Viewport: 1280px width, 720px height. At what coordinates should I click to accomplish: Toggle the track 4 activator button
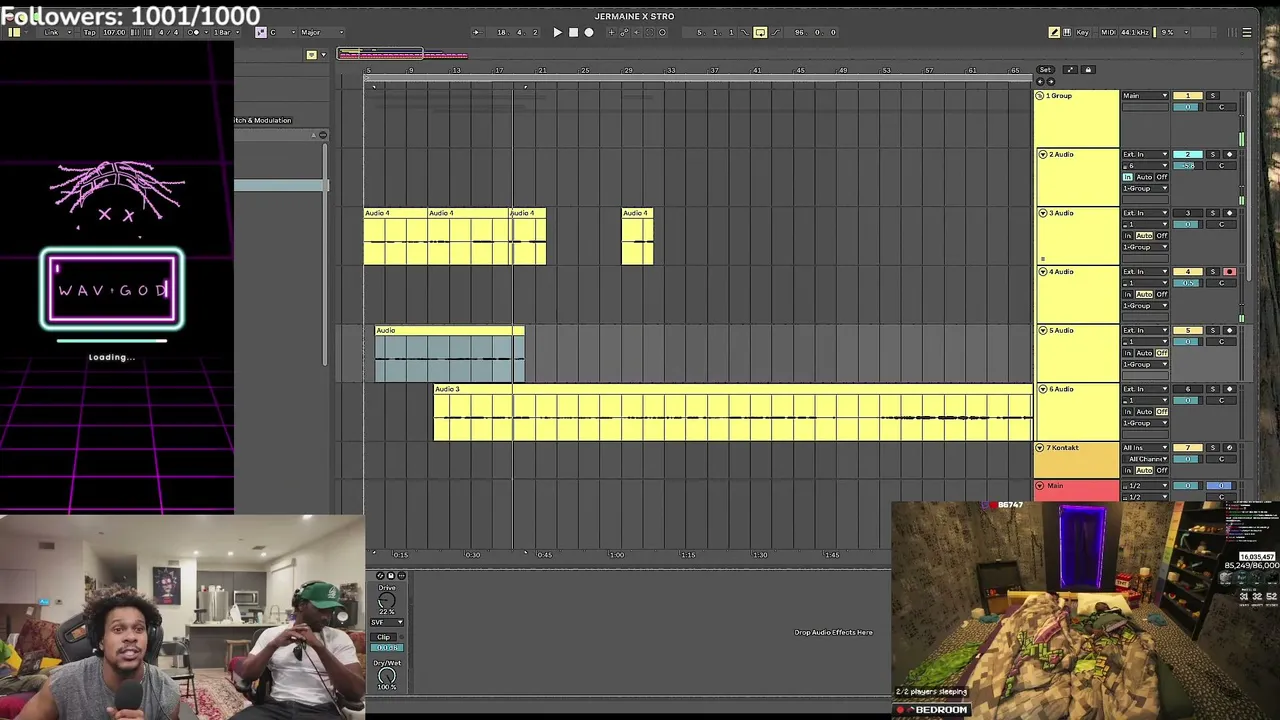(x=1187, y=272)
